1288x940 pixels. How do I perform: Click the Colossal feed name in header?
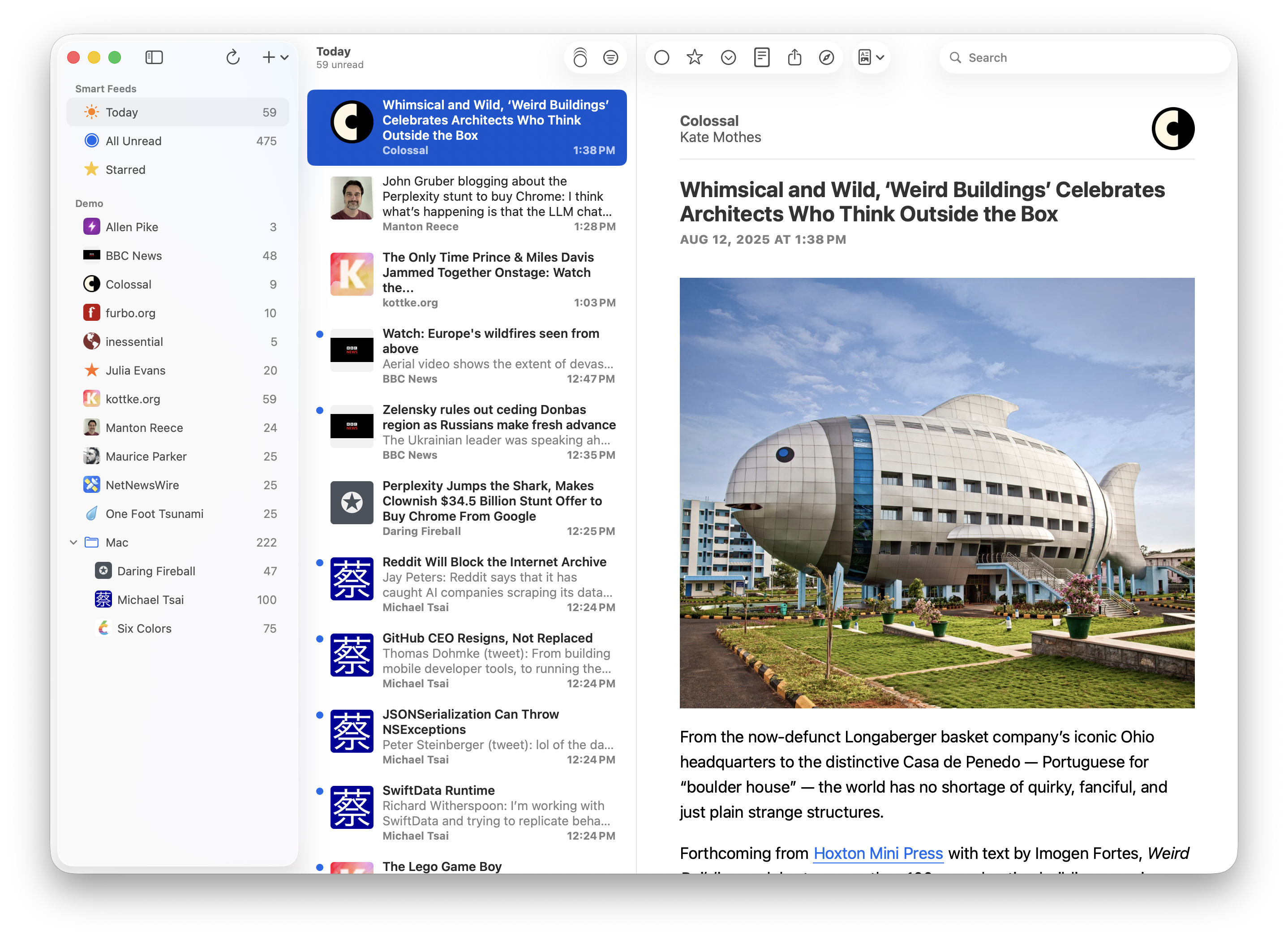(x=709, y=121)
